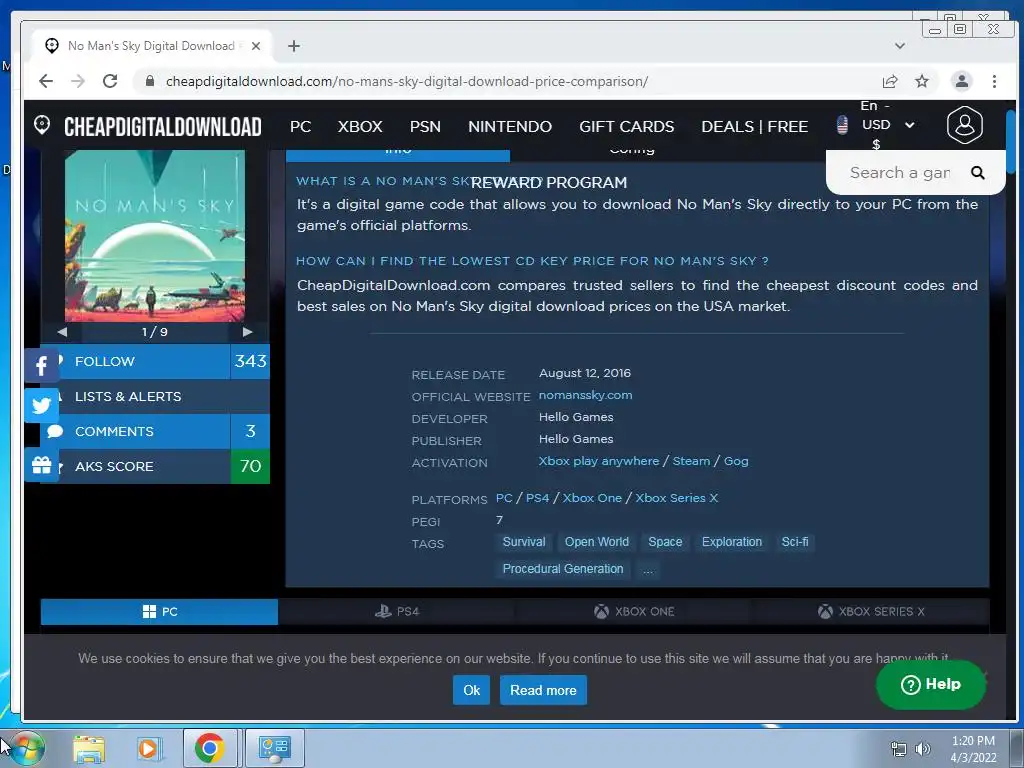Open the GIFT CARDS menu

(x=626, y=126)
